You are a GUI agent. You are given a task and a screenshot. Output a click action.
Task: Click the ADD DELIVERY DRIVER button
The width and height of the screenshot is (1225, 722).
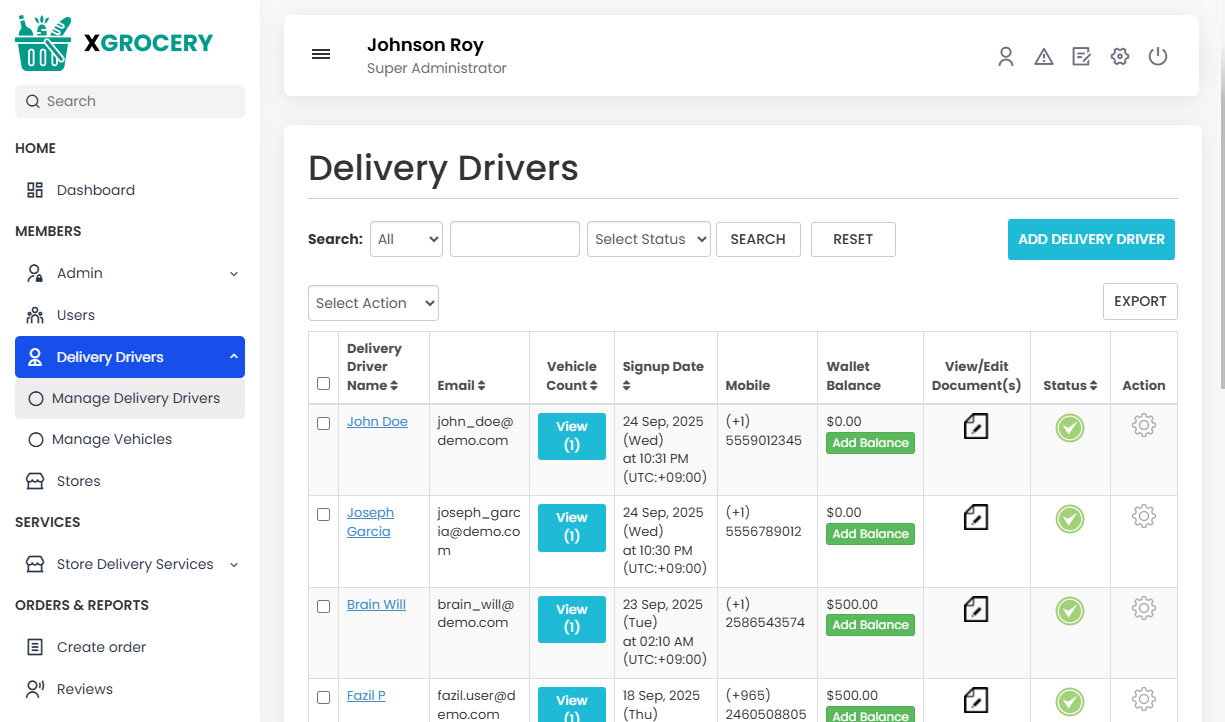[1091, 239]
